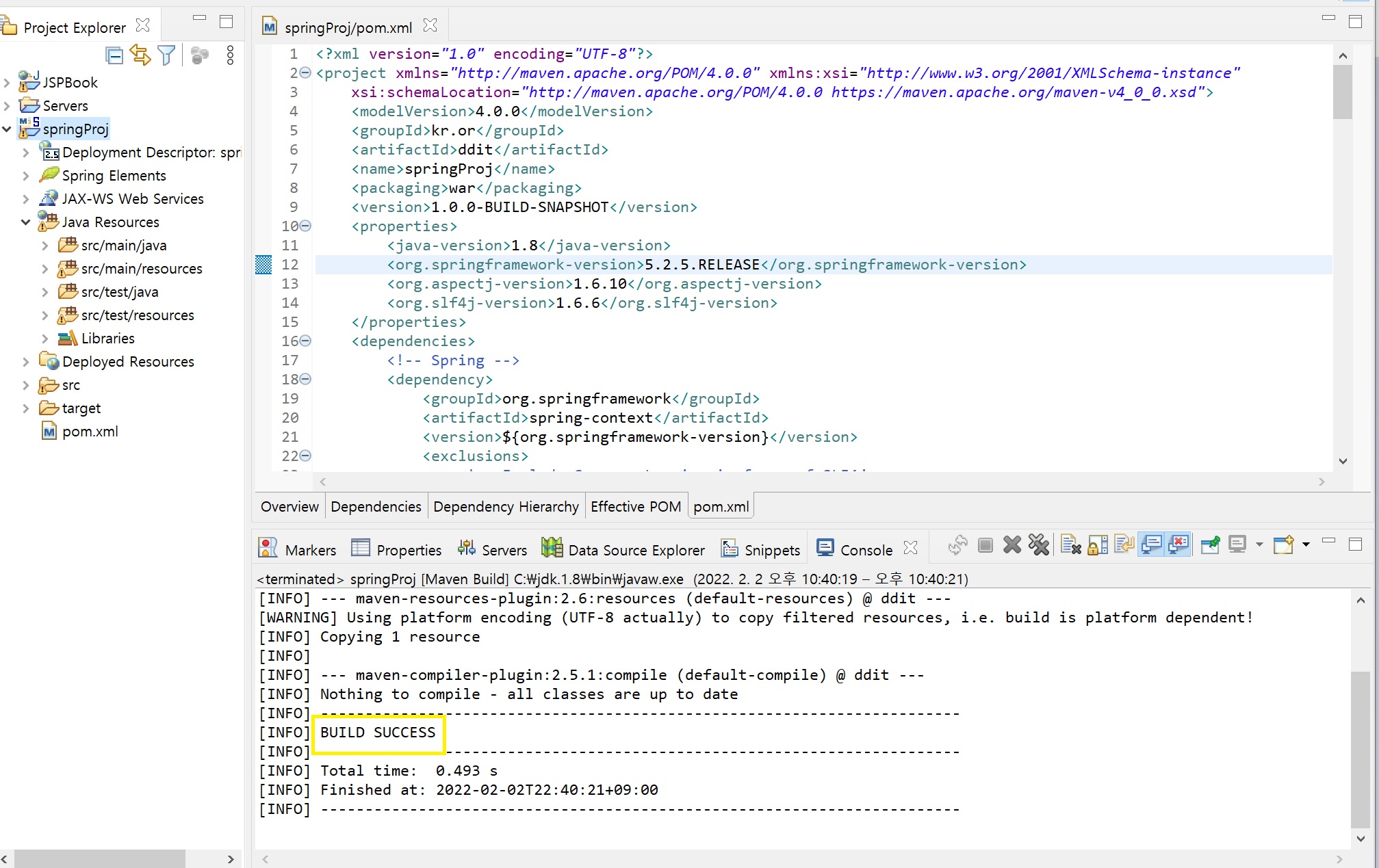Viewport: 1379px width, 868px height.
Task: Open the New Console View dropdown arrow
Action: 1306,545
